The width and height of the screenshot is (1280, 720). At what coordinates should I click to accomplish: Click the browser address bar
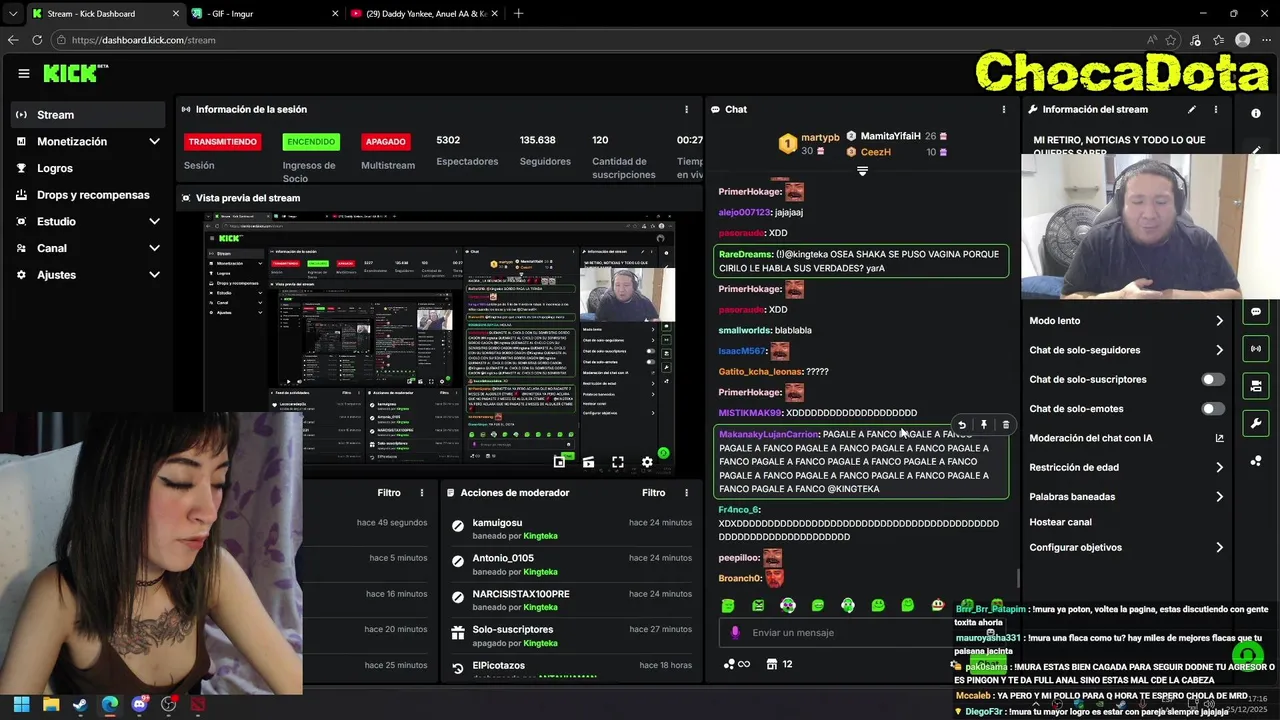click(600, 40)
